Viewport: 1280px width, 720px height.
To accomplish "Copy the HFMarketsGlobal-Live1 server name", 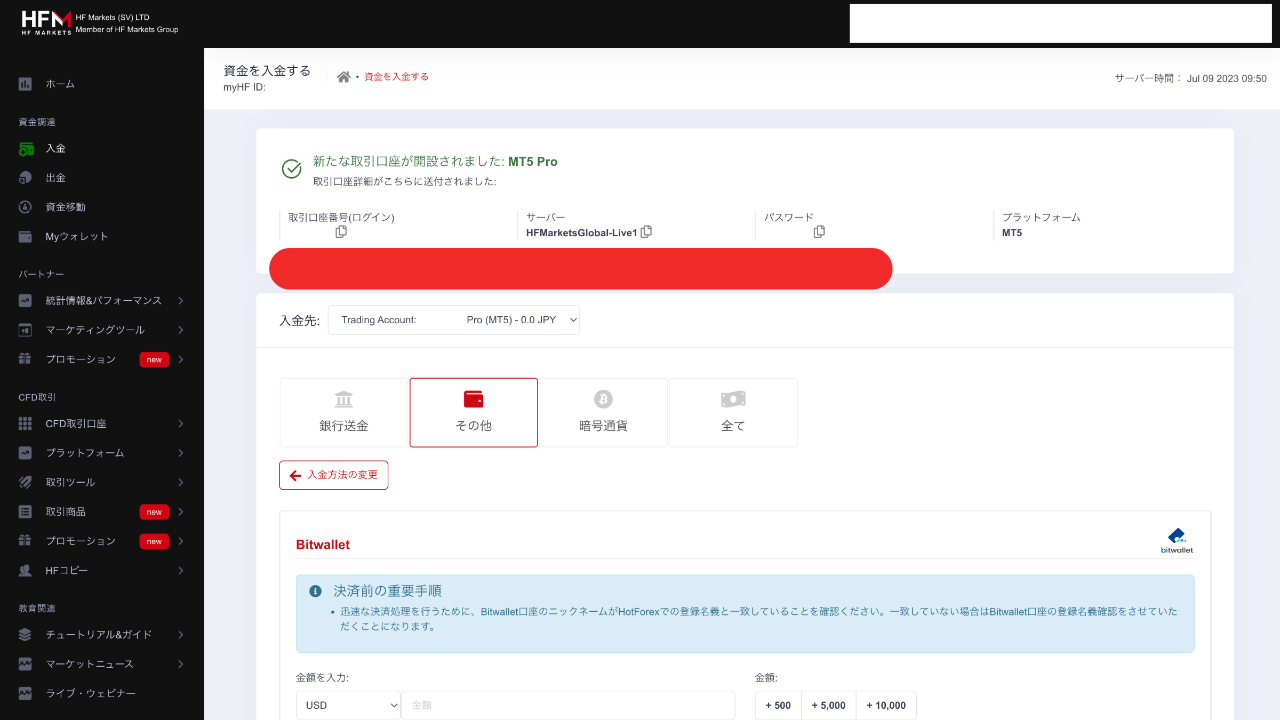I will pos(646,232).
